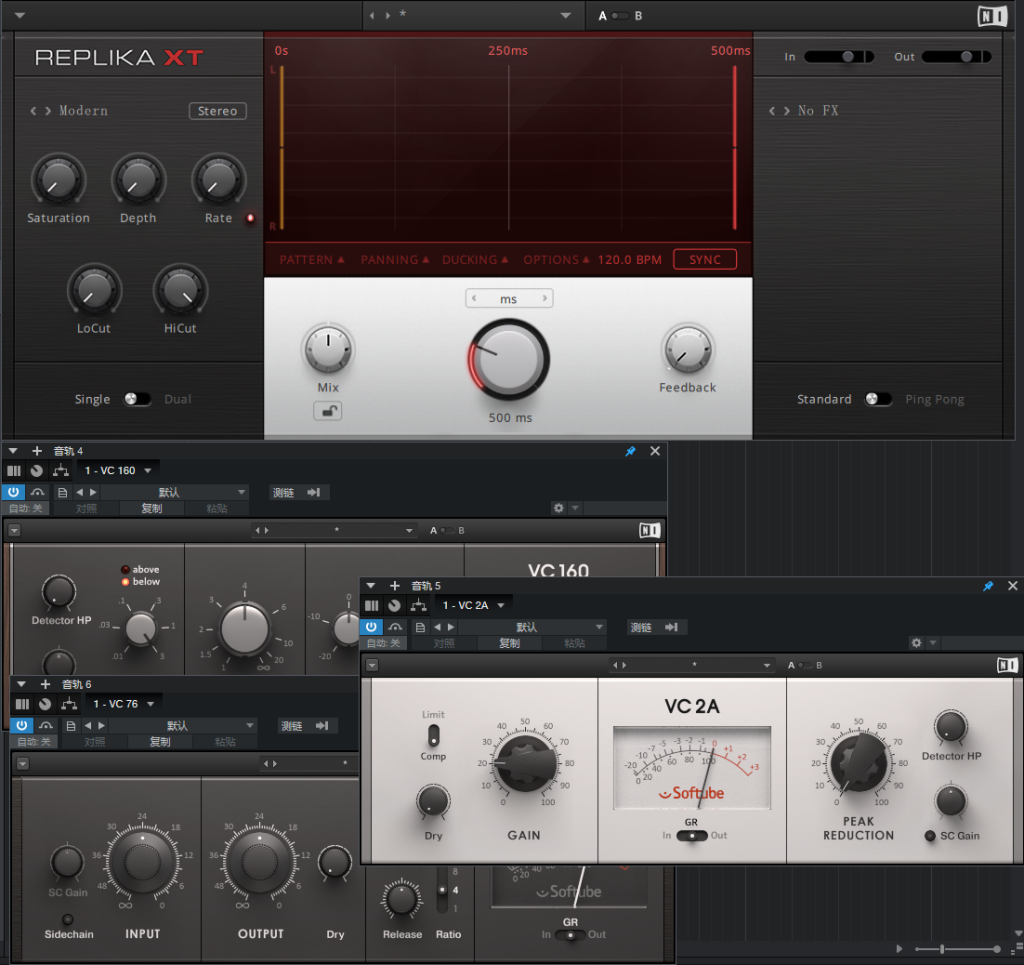Click 复制 in VC 76 toolbar

pos(160,742)
